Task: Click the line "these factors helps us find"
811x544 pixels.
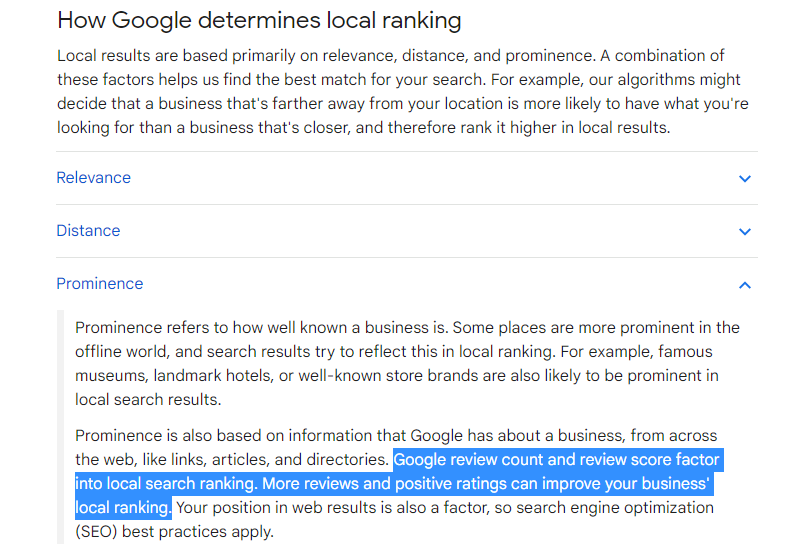Action: click(398, 80)
